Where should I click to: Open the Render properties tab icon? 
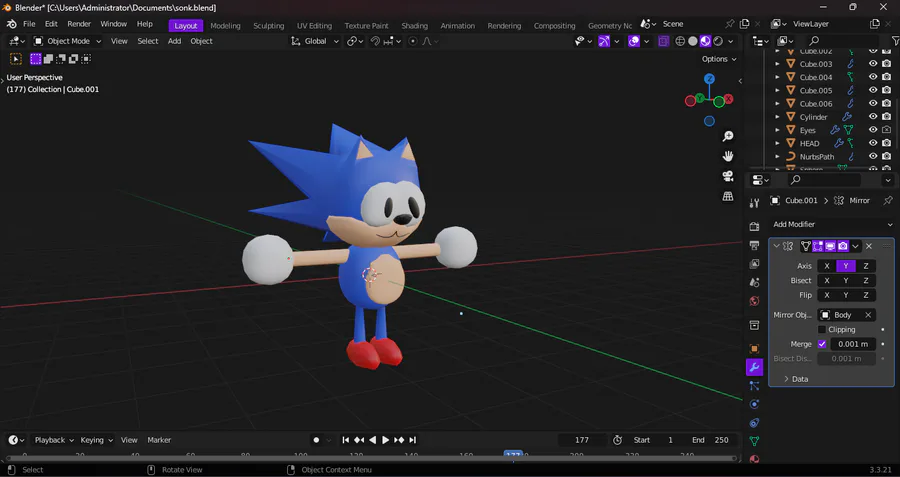click(754, 226)
